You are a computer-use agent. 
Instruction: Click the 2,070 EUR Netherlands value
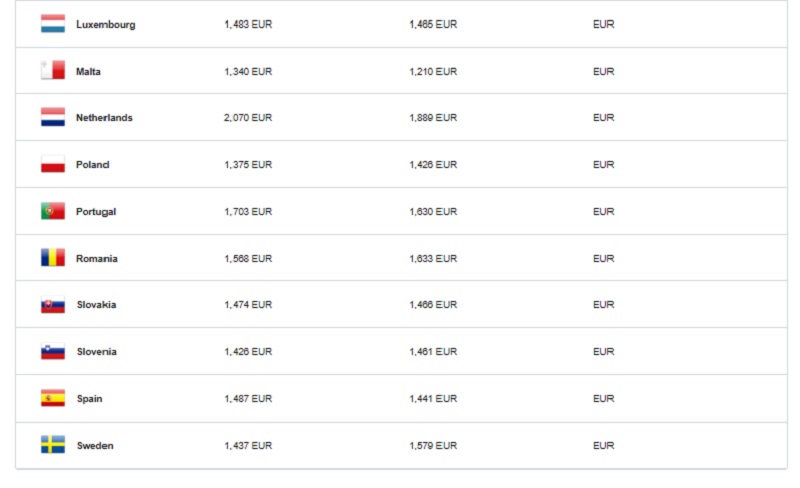coord(248,118)
